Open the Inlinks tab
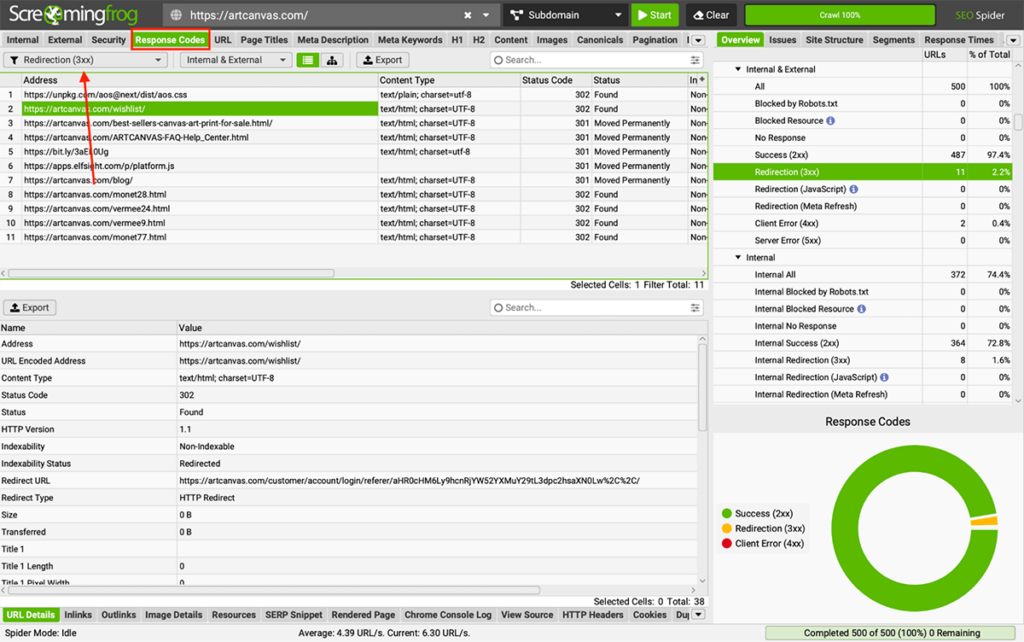Screen dimensions: 1024x642 pos(78,615)
